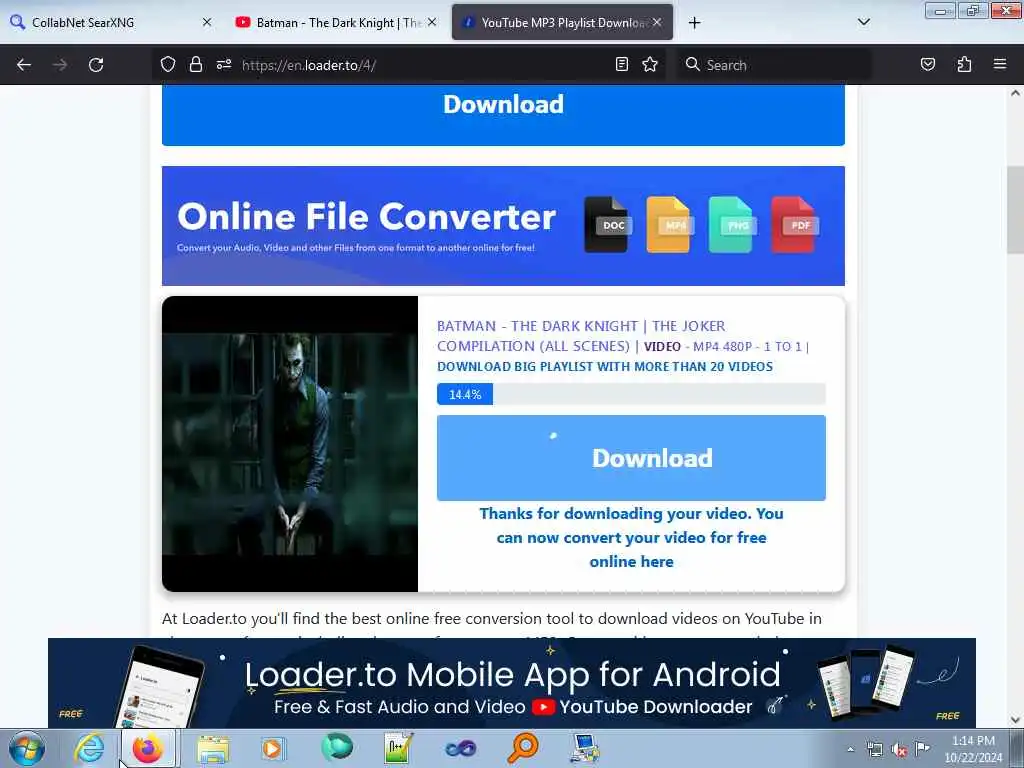Close the Batman YouTube tab
Image resolution: width=1024 pixels, height=768 pixels.
[x=432, y=22]
